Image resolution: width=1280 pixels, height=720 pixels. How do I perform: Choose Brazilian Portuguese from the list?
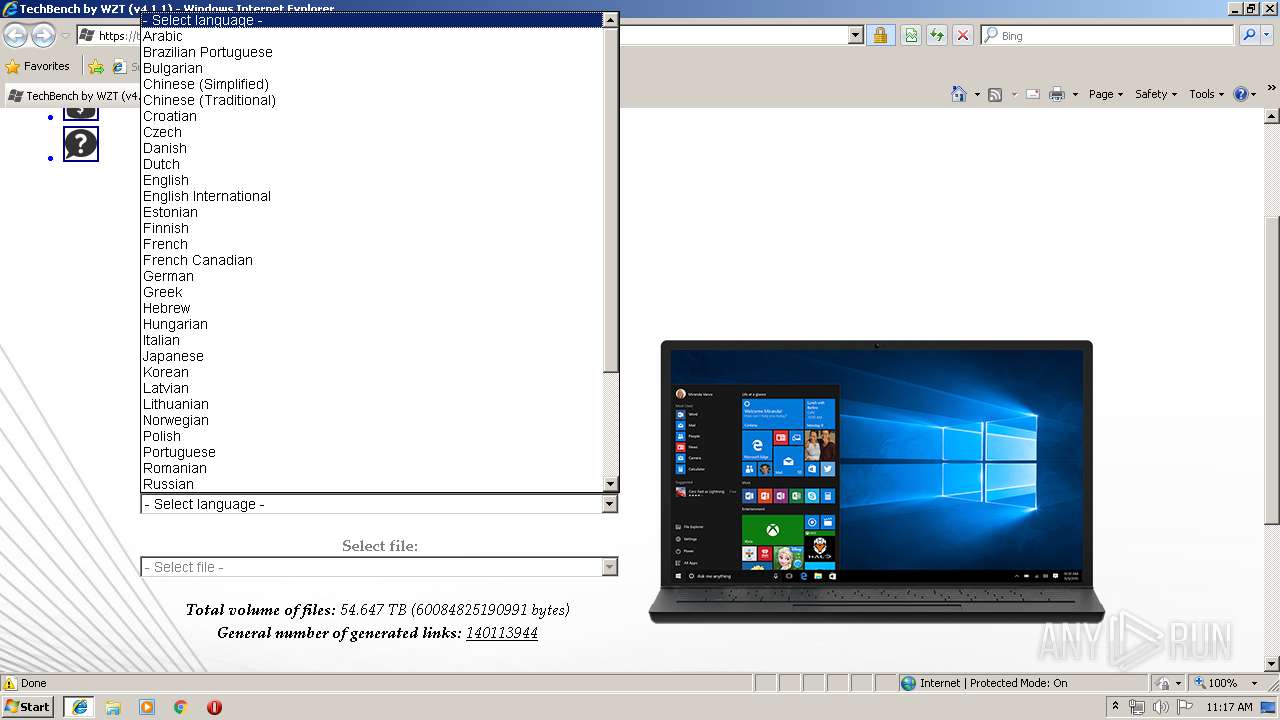click(x=372, y=52)
